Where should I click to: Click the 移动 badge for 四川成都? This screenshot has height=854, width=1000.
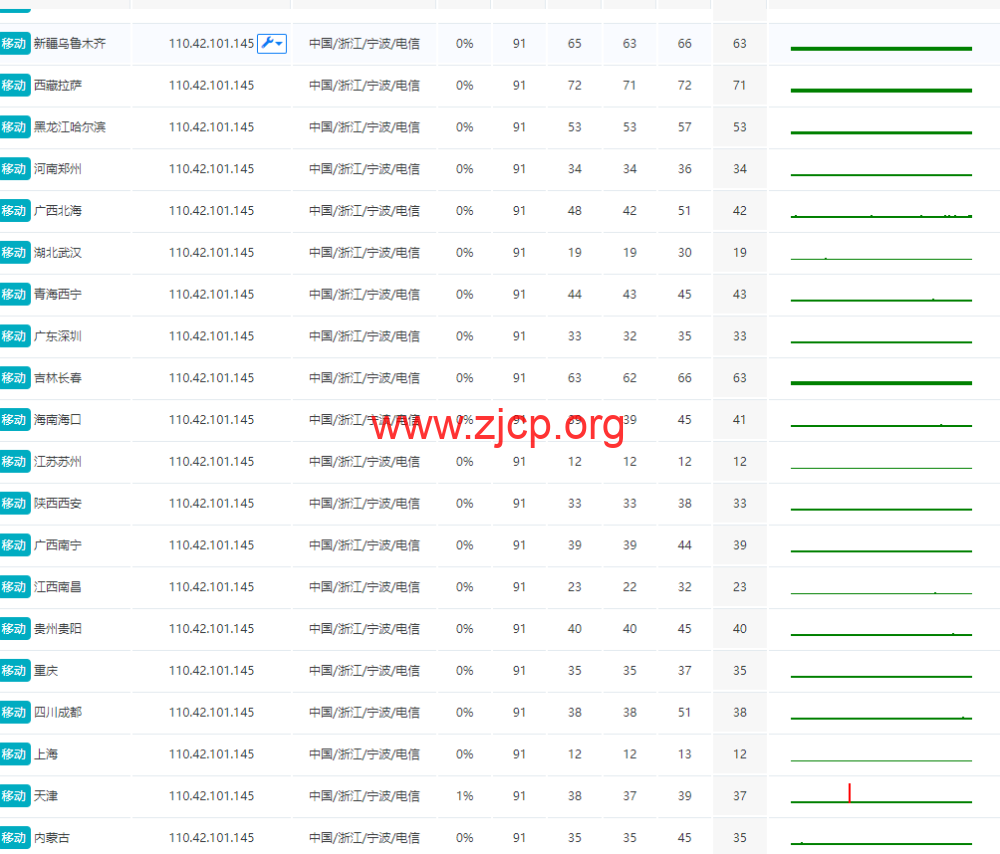pos(14,712)
